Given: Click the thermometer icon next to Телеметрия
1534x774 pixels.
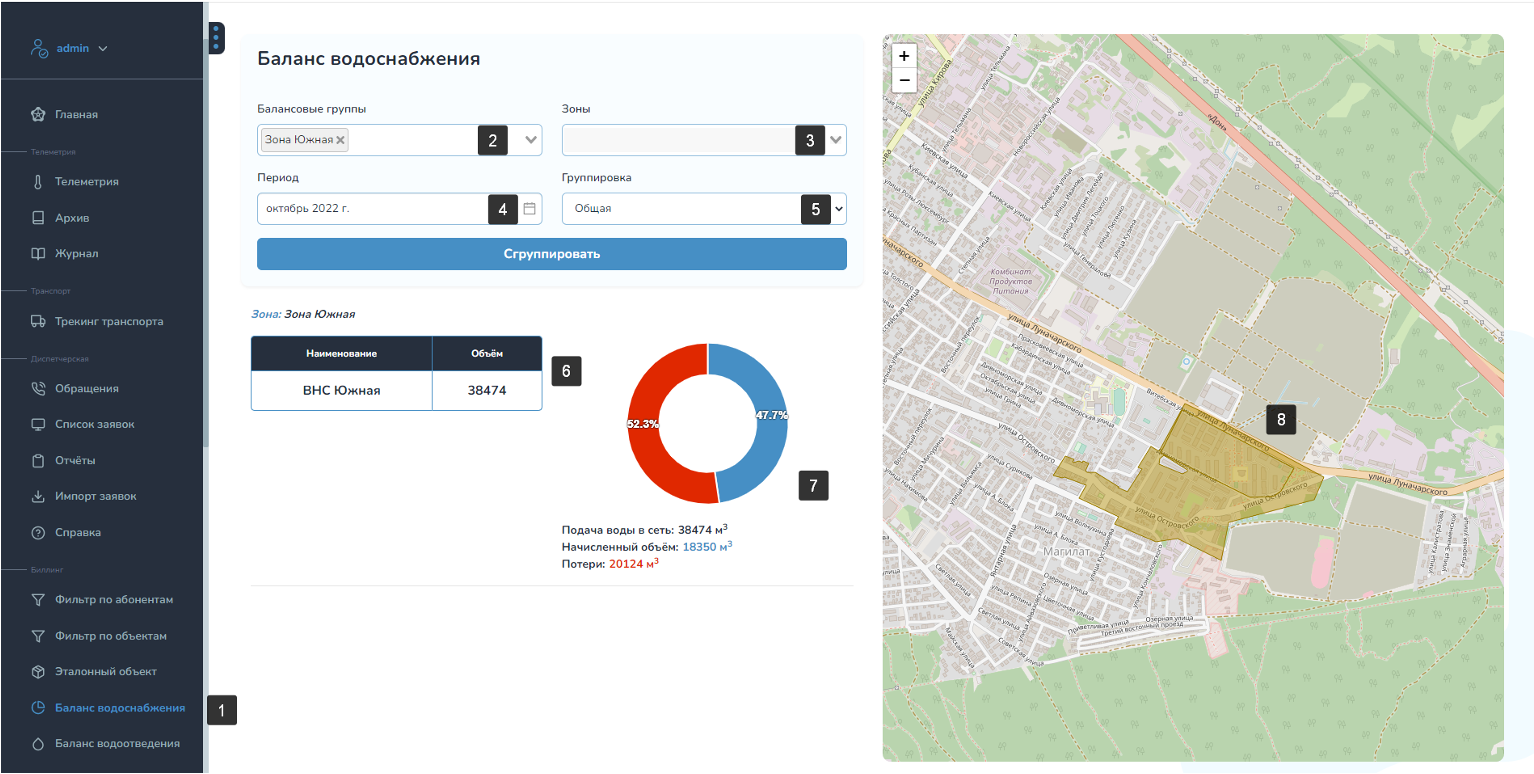Looking at the screenshot, I should 38,182.
